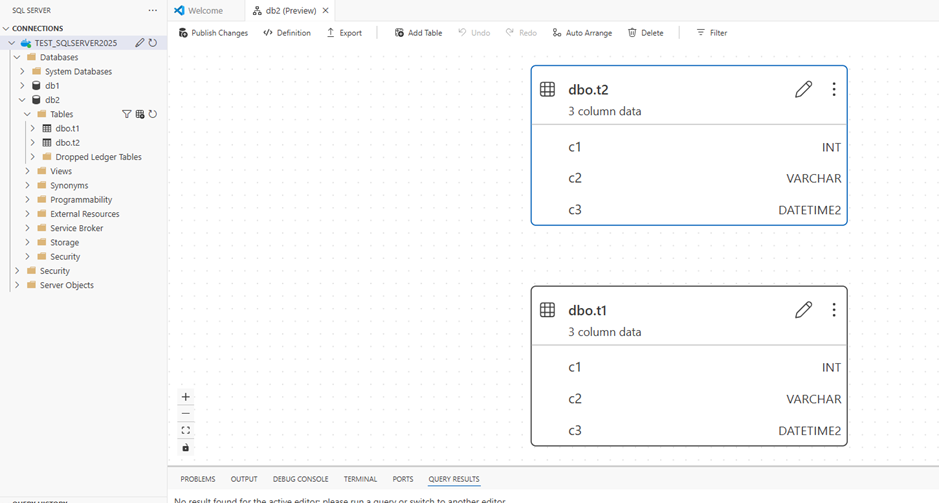The width and height of the screenshot is (939, 503).
Task: Refresh the Tables folder
Action: click(x=153, y=114)
